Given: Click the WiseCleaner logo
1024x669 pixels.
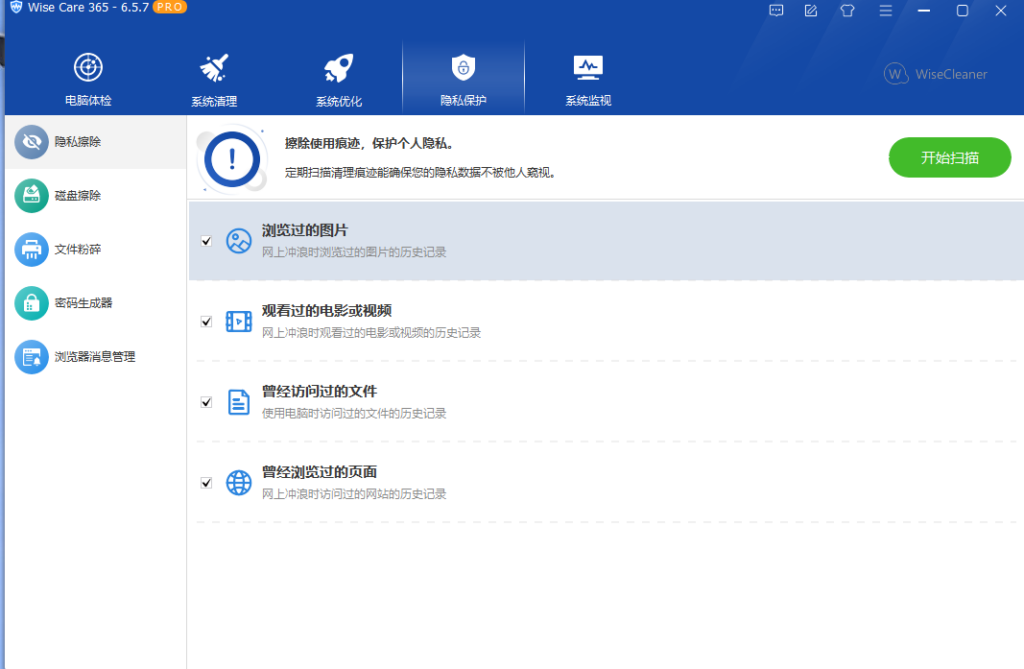Looking at the screenshot, I should (x=935, y=74).
